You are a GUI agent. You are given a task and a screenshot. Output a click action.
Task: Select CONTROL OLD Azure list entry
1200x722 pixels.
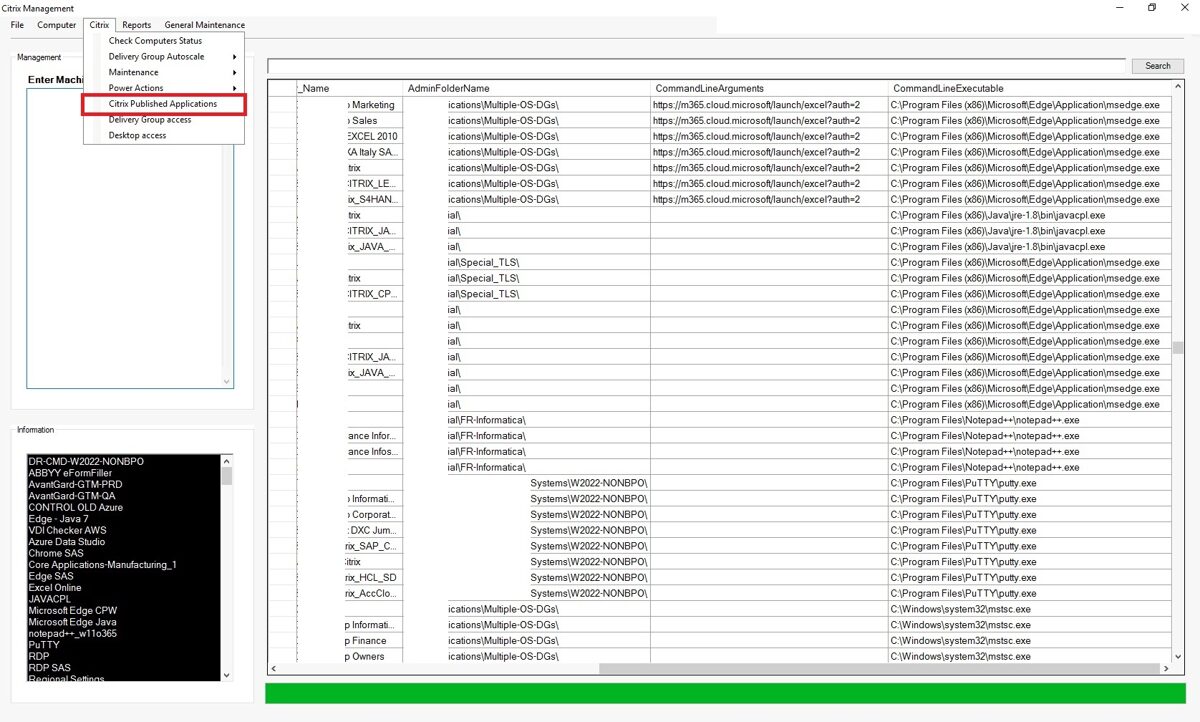pyautogui.click(x=76, y=507)
